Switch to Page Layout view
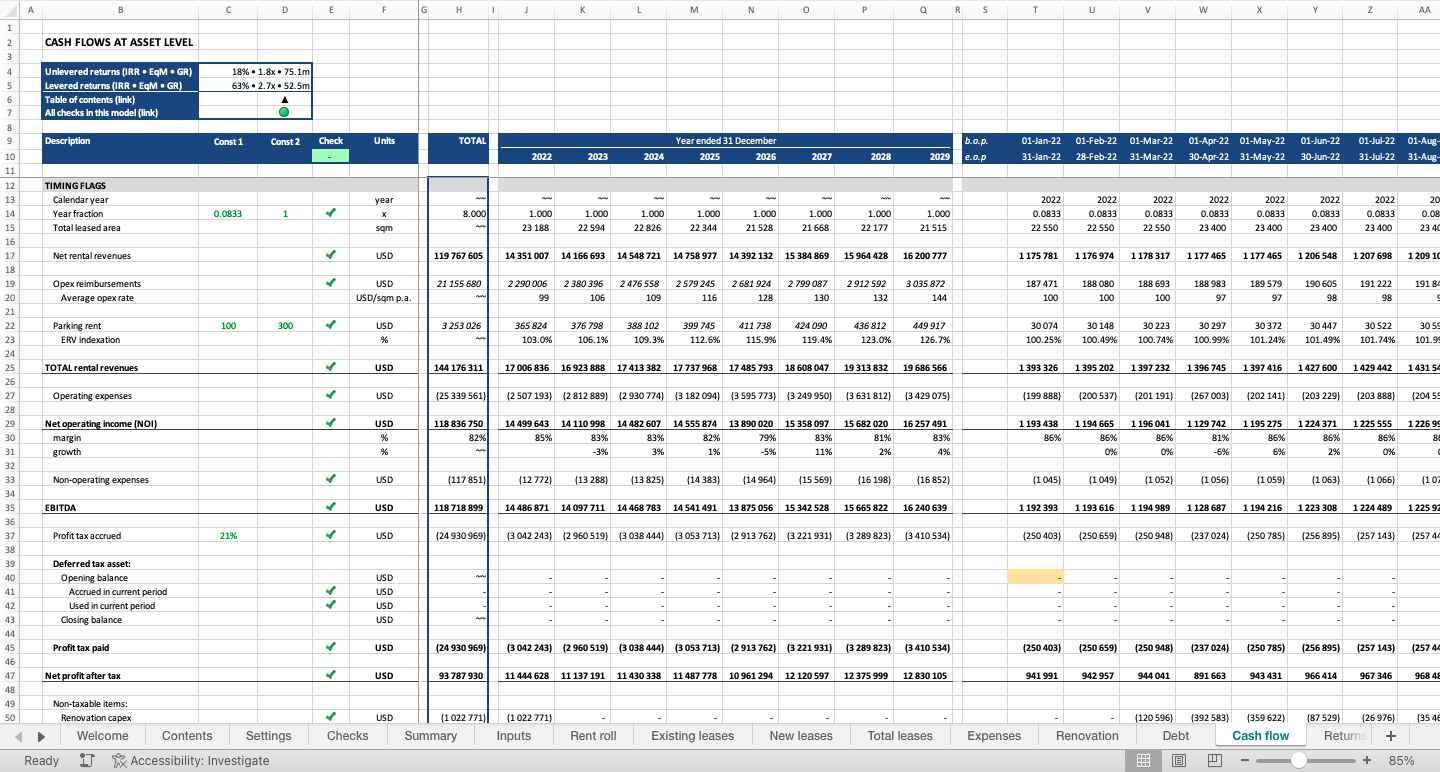The height and width of the screenshot is (772, 1440). click(1179, 760)
